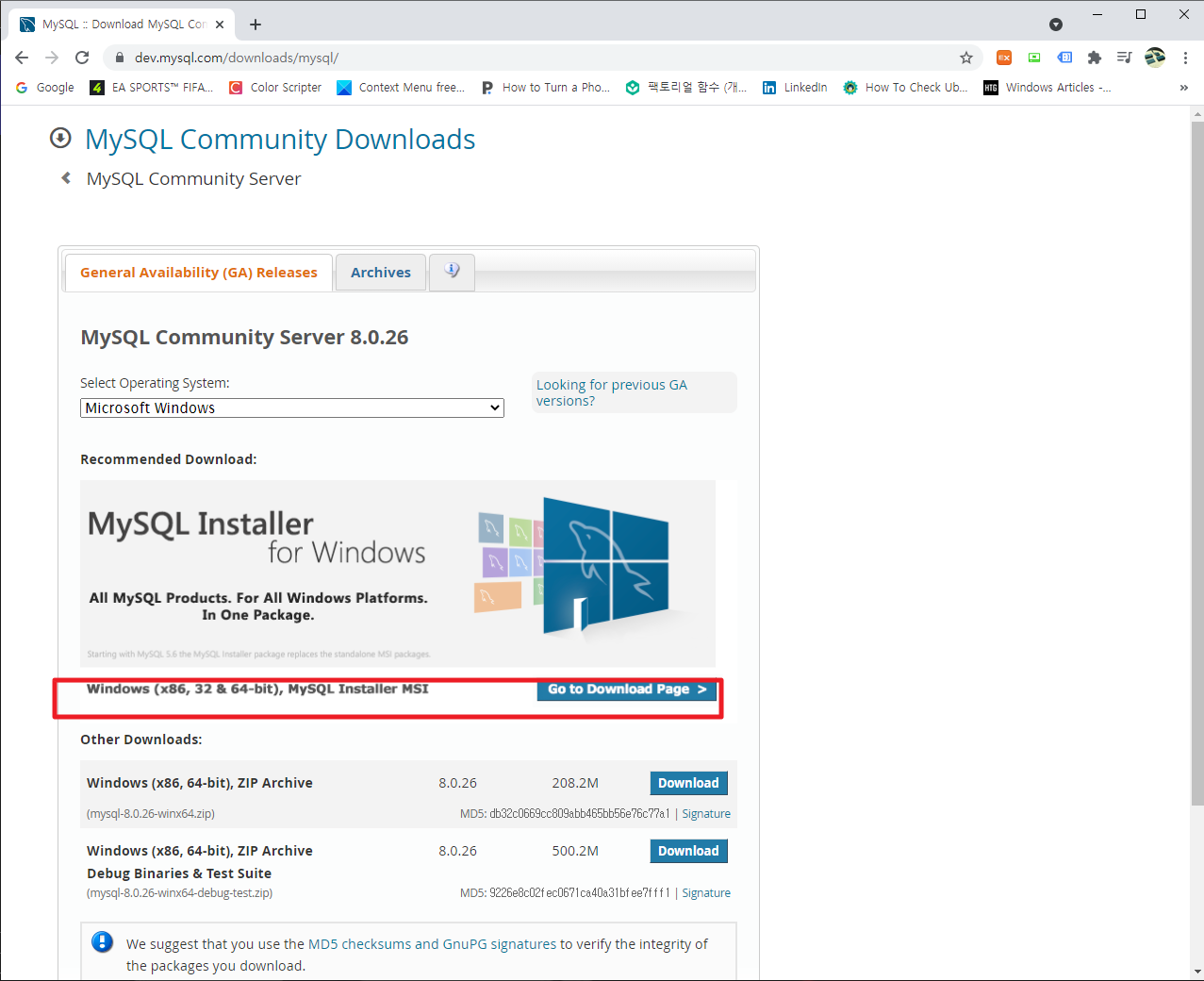Switch to the Archives tab
Screen dimensions: 1204x981
tap(381, 273)
